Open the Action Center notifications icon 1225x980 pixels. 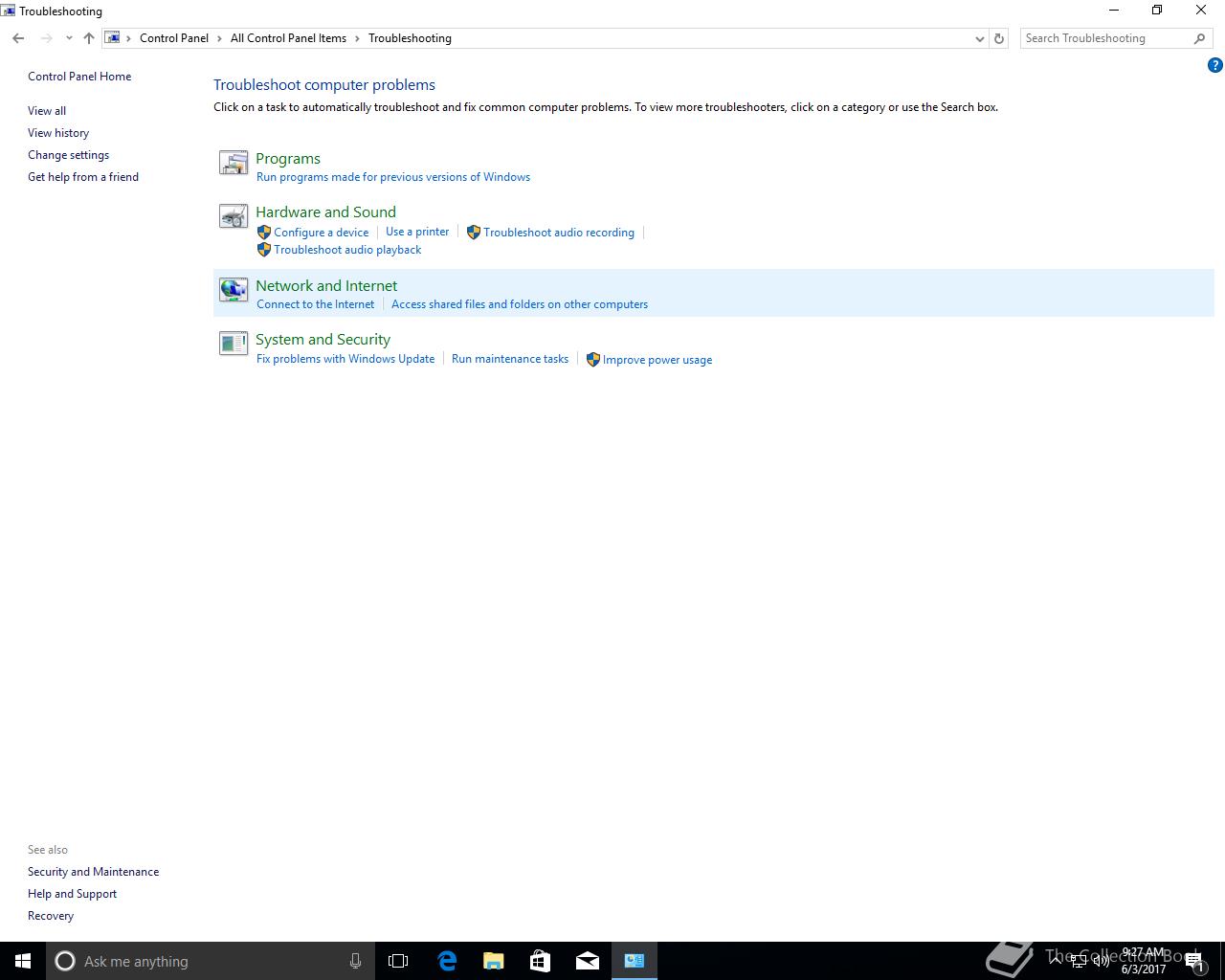coord(1194,961)
